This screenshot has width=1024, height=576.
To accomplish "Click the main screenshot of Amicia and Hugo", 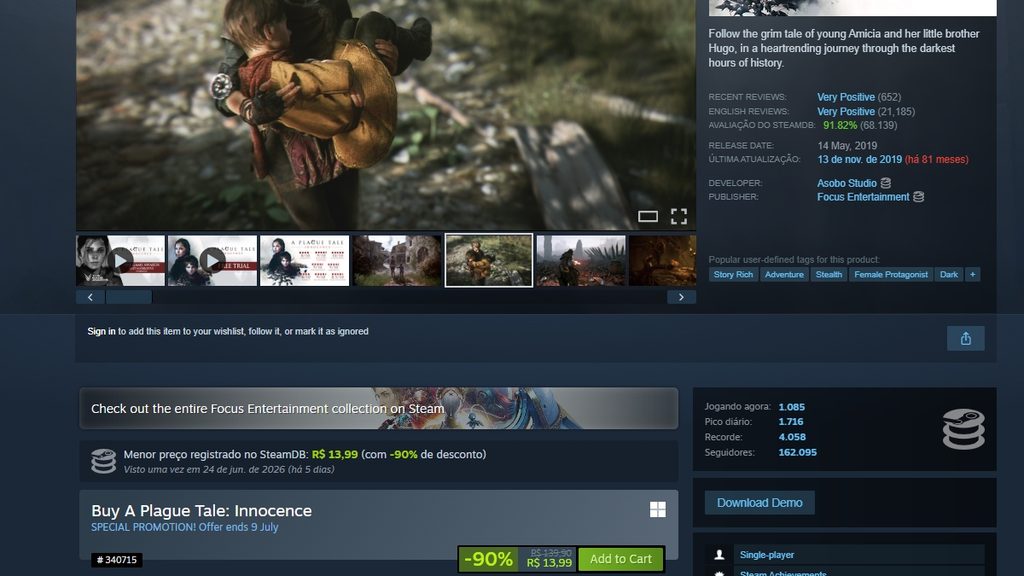I will coord(386,114).
